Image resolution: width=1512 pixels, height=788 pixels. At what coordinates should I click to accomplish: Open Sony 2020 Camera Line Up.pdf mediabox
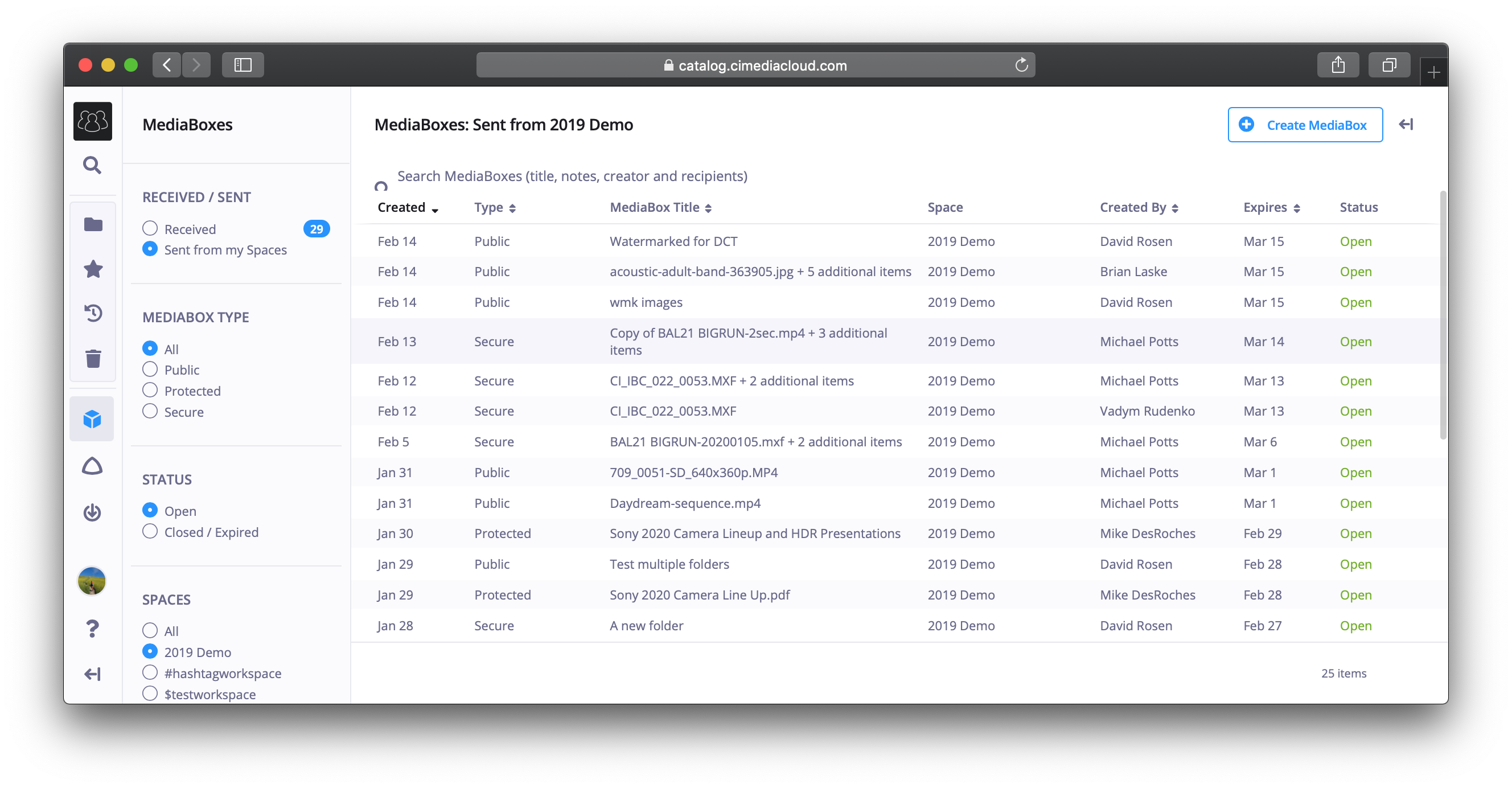700,595
